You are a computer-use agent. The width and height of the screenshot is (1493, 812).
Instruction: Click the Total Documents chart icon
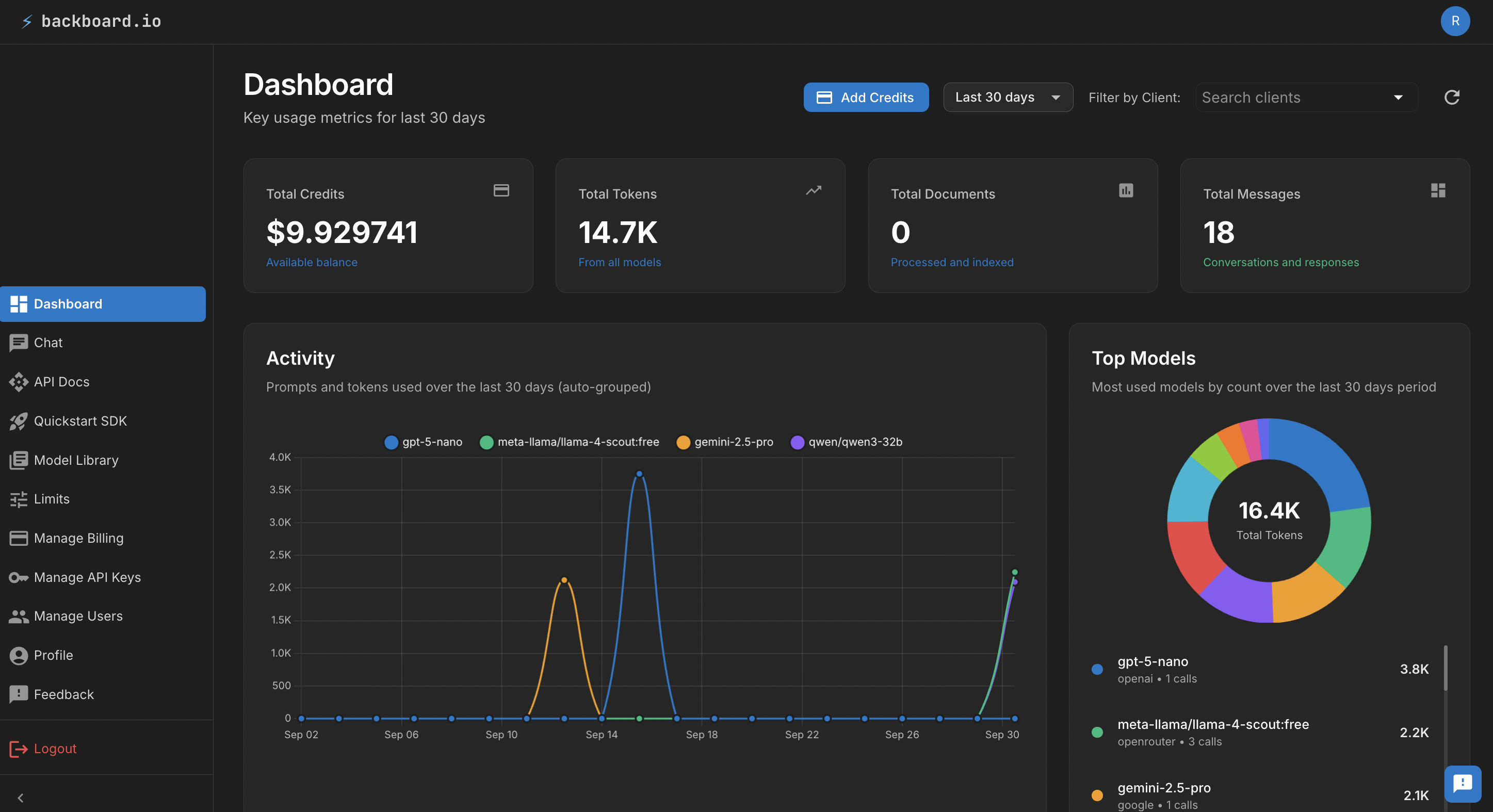point(1126,190)
